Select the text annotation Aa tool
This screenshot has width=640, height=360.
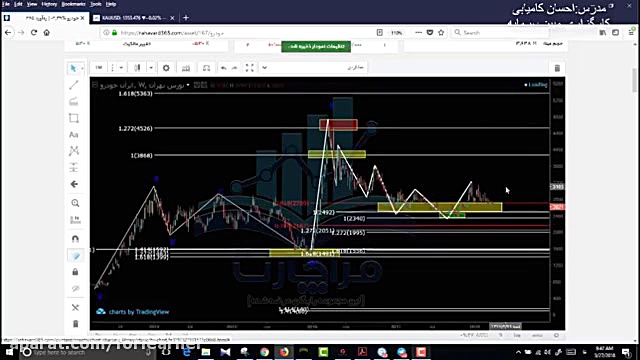[74, 135]
